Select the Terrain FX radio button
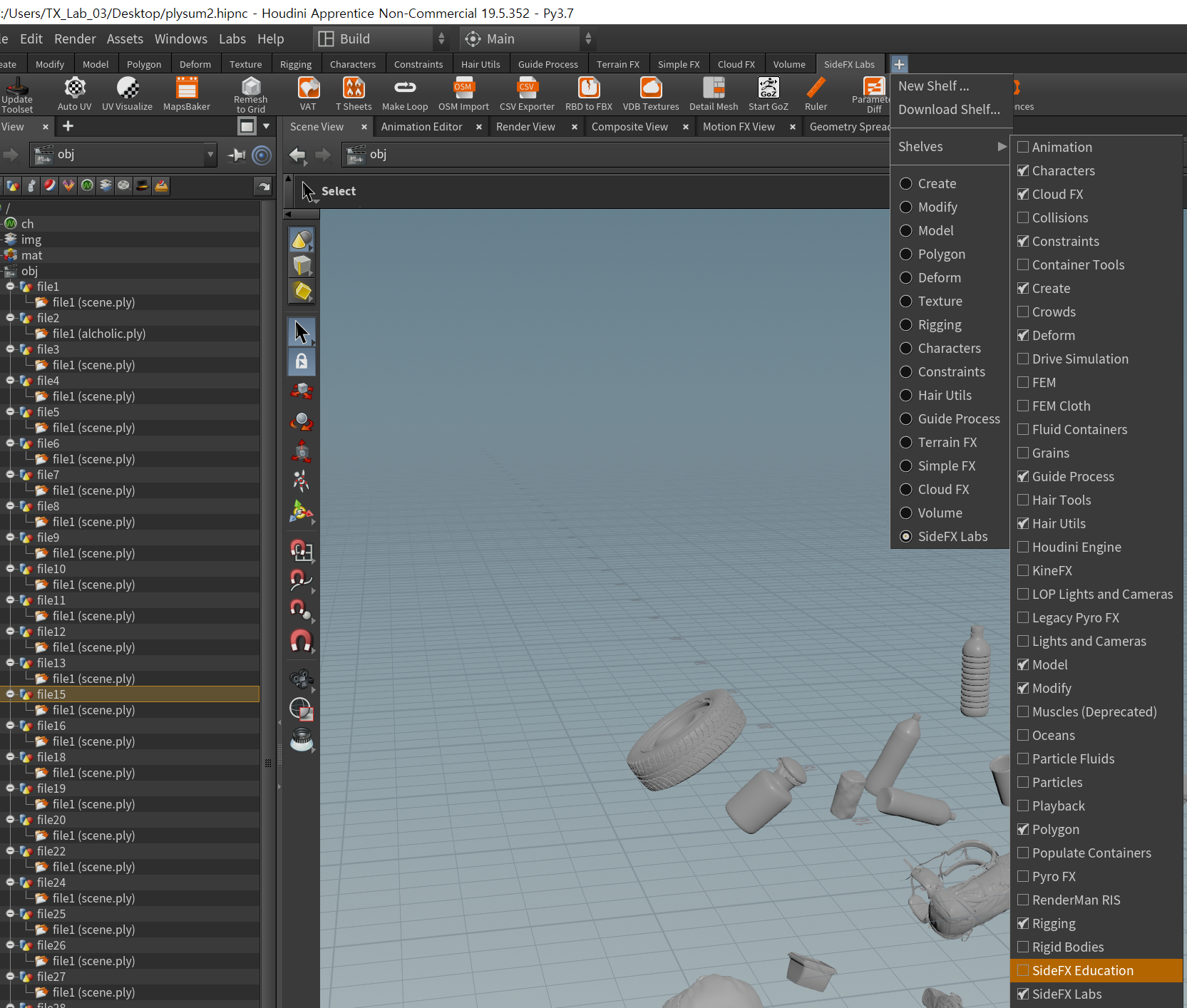Image resolution: width=1187 pixels, height=1008 pixels. [x=906, y=442]
